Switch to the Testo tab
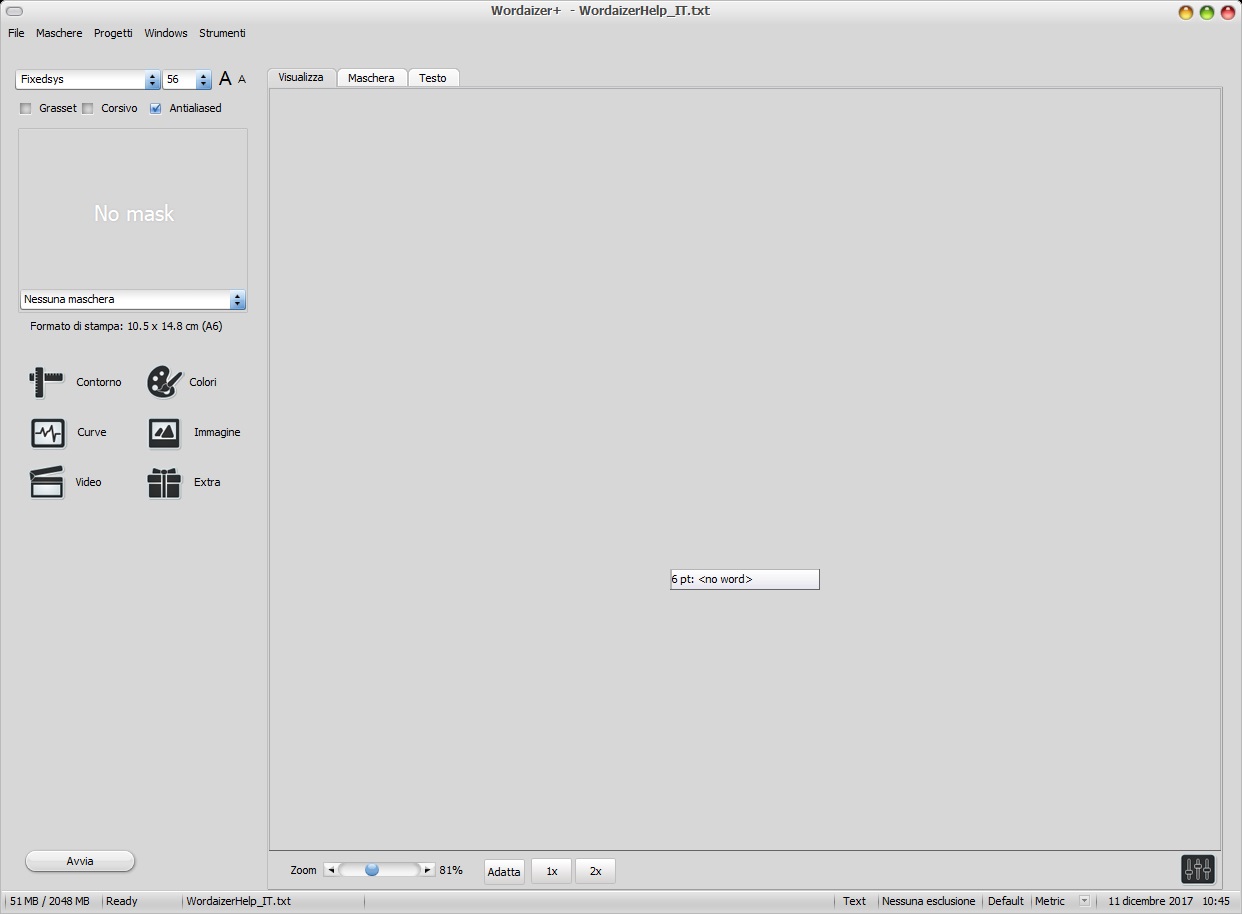Viewport: 1242px width, 914px height. pos(433,78)
